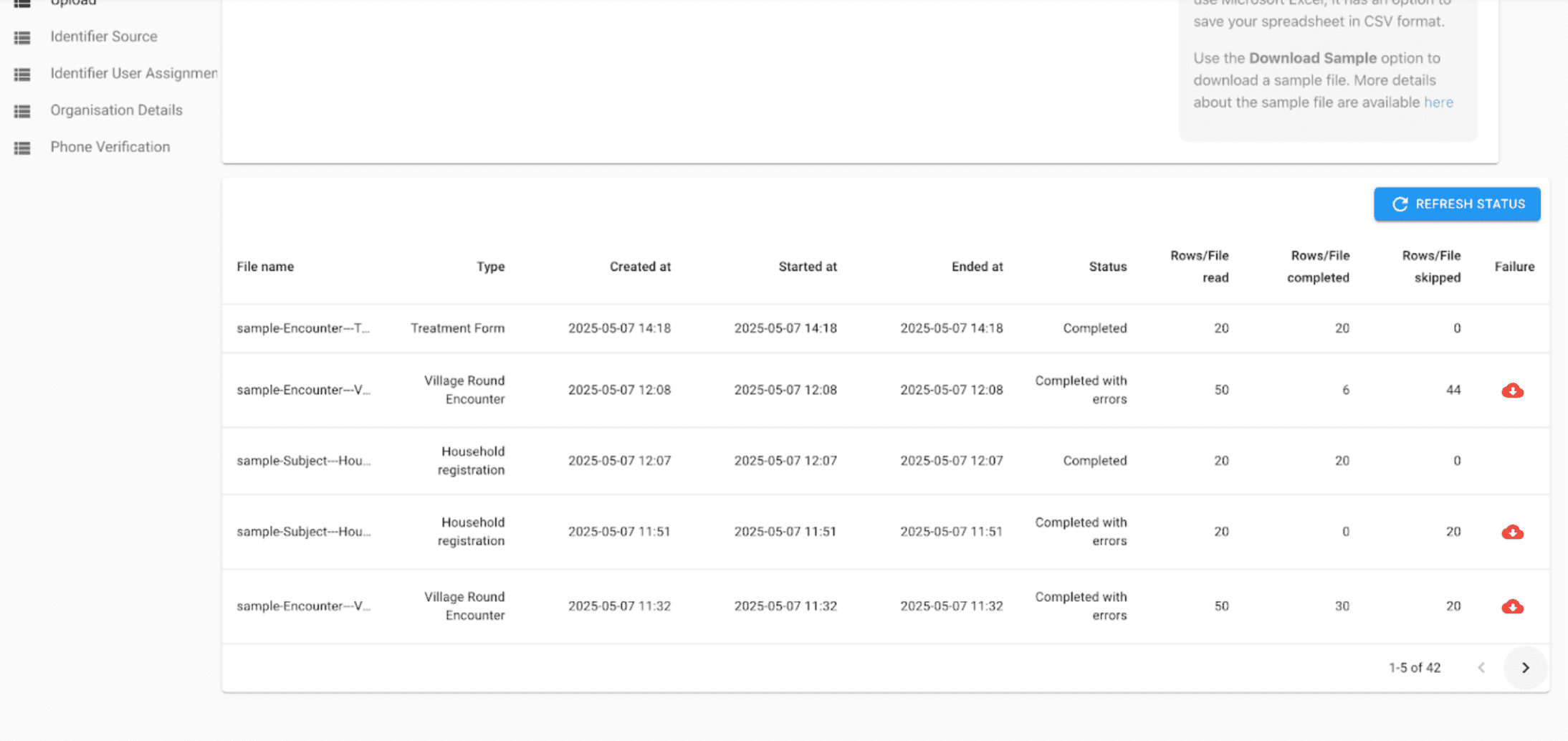1568x741 pixels.
Task: Click the refresh icon in Refresh Status button
Action: 1400,204
